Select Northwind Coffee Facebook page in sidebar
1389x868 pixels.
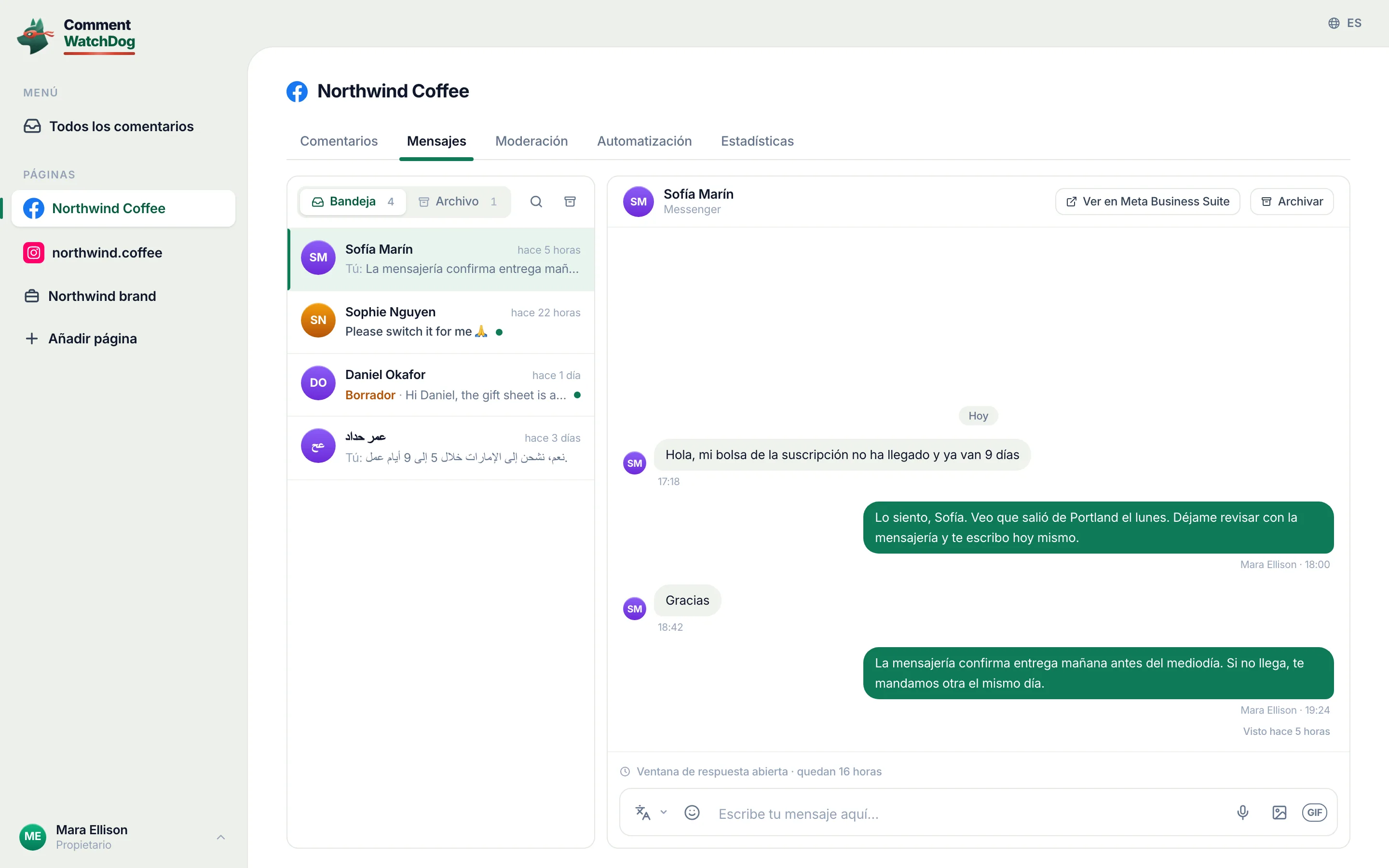[123, 208]
